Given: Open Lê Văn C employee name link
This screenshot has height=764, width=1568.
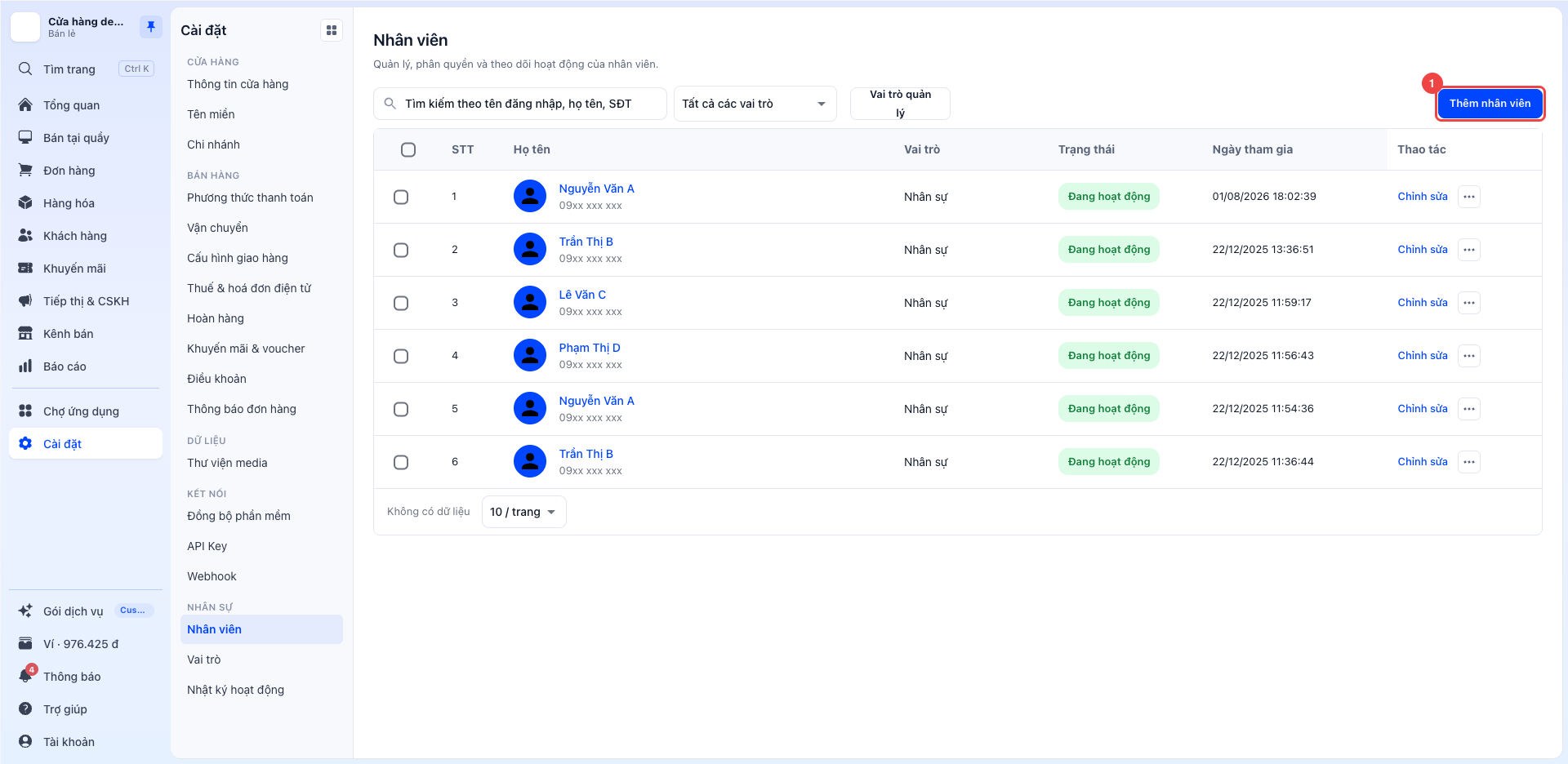Looking at the screenshot, I should [x=582, y=295].
